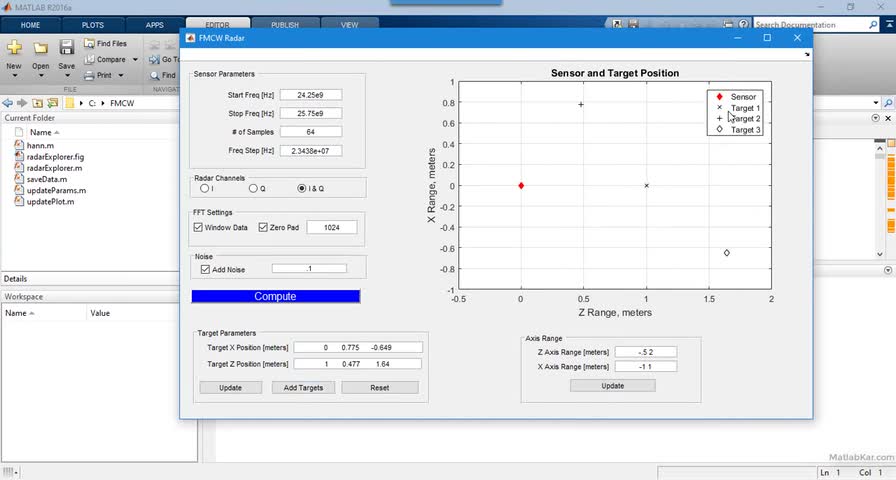Image resolution: width=896 pixels, height=480 pixels.
Task: Go back with the blue left arrow
Action: pos(7,103)
